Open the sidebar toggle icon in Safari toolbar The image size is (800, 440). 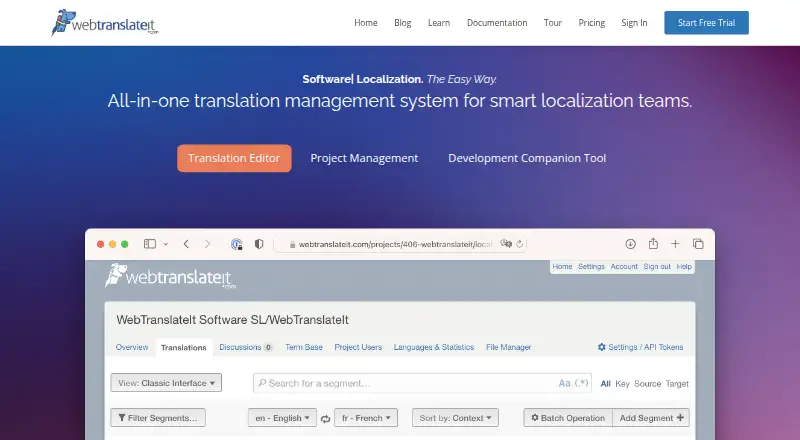click(149, 244)
